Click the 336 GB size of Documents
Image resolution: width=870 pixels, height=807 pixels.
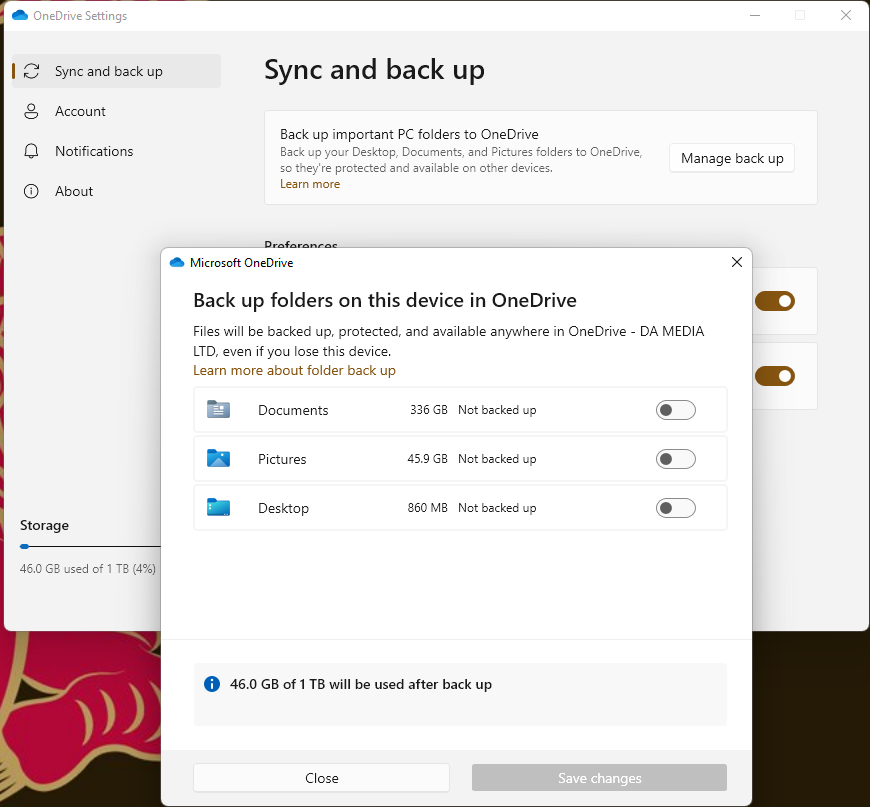pyautogui.click(x=428, y=410)
